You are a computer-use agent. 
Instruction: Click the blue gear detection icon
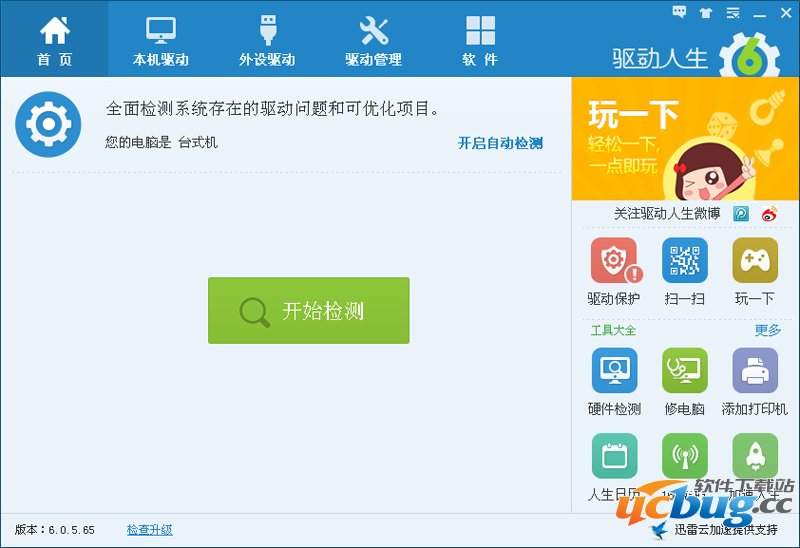point(48,124)
